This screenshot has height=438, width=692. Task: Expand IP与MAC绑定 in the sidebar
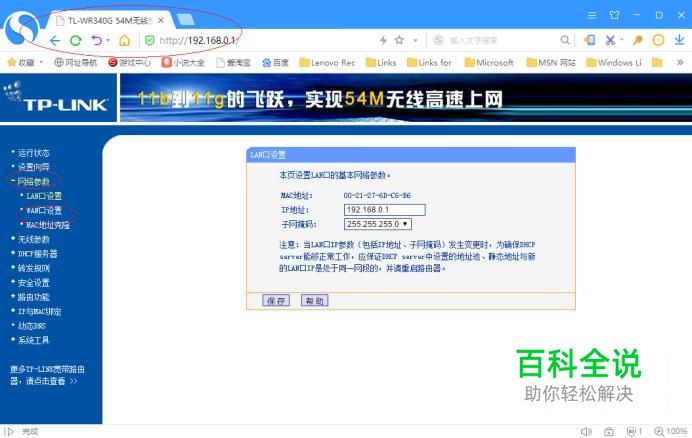(x=40, y=312)
